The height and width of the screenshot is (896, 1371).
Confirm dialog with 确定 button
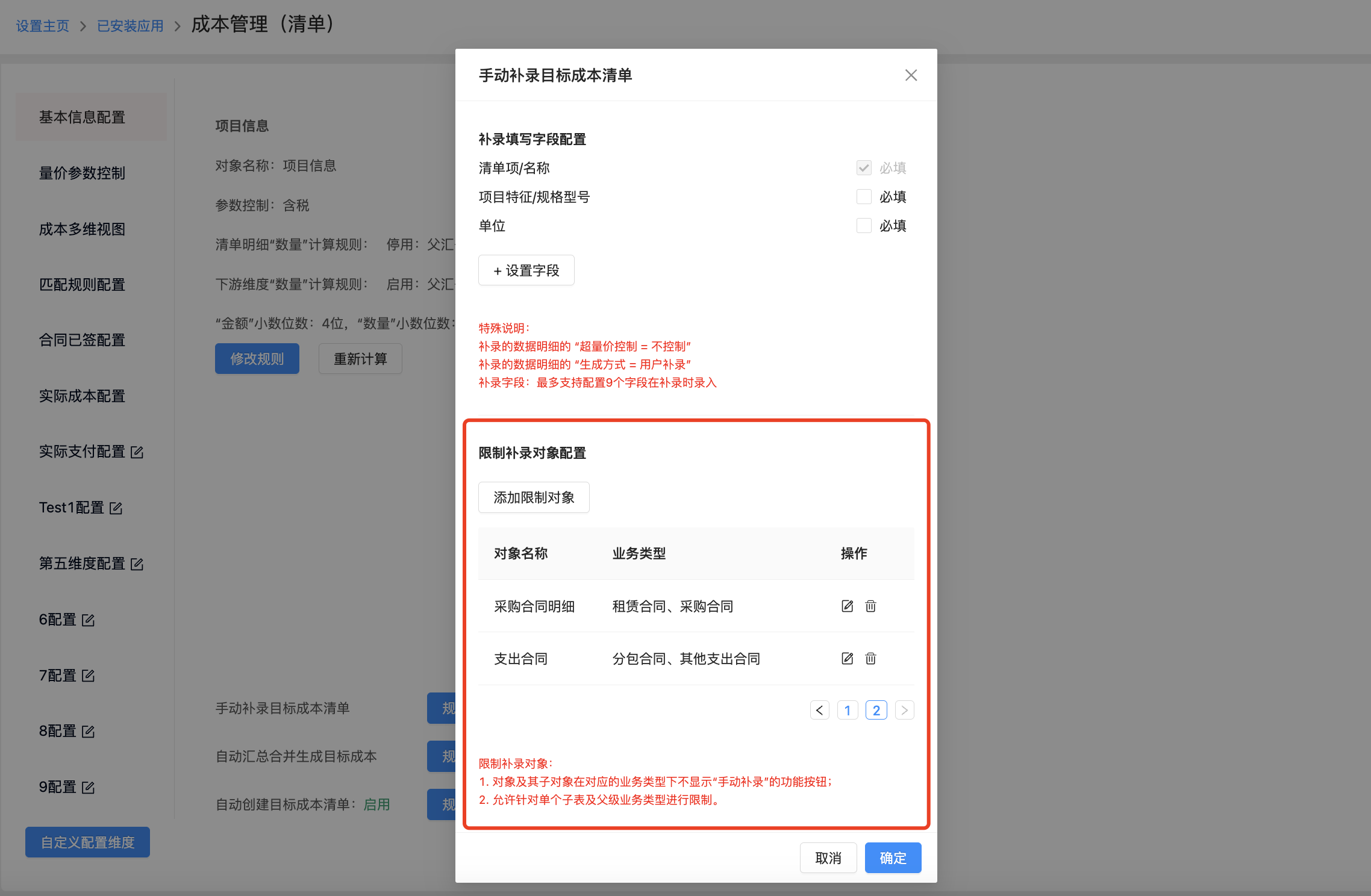[893, 858]
